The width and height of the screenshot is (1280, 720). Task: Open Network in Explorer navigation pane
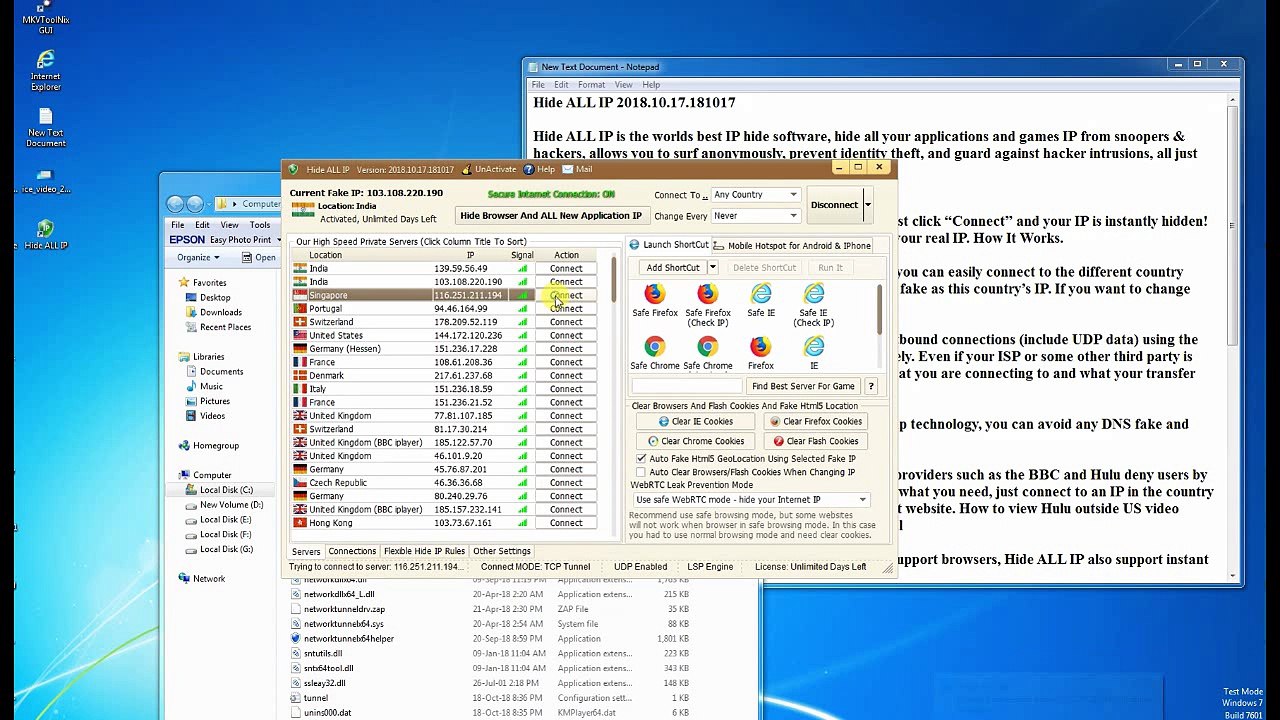[x=208, y=578]
